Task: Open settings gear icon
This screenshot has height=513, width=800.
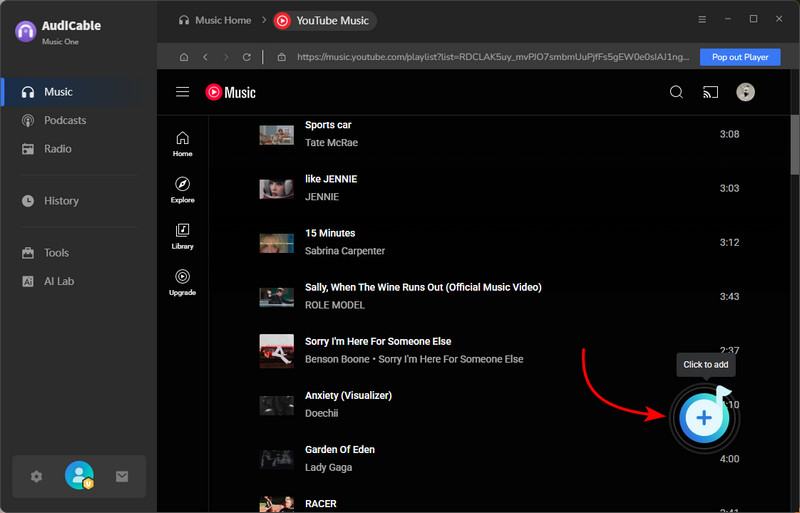Action: pyautogui.click(x=36, y=477)
